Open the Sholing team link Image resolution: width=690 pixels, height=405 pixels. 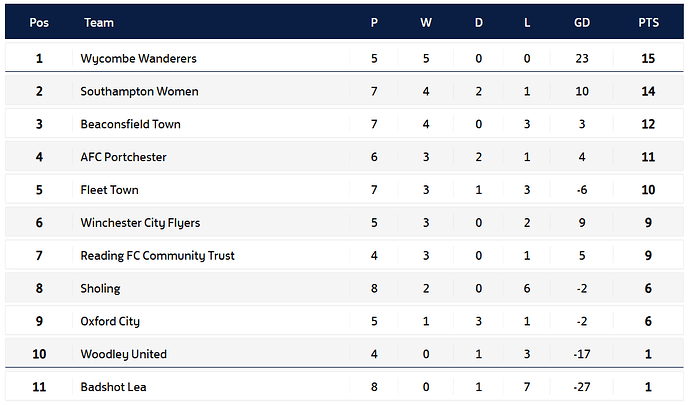pos(100,289)
